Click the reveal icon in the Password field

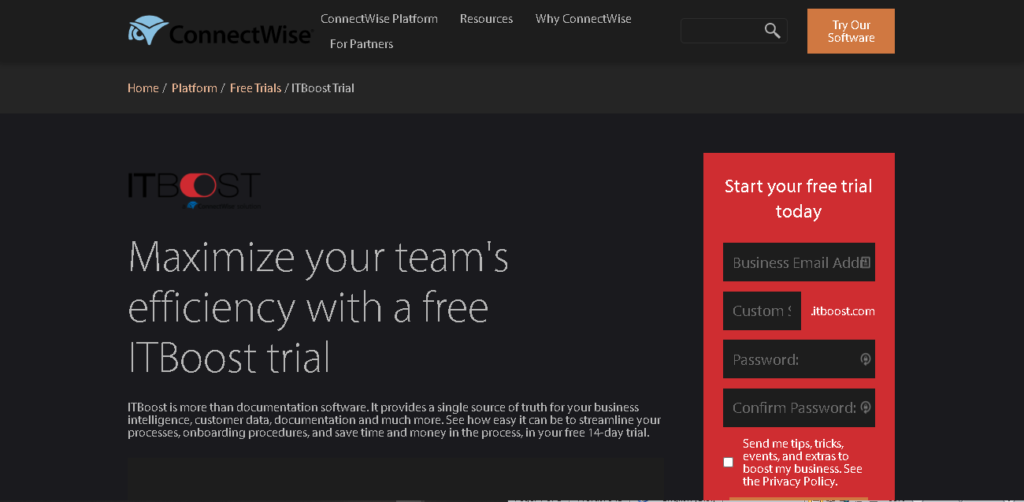865,359
